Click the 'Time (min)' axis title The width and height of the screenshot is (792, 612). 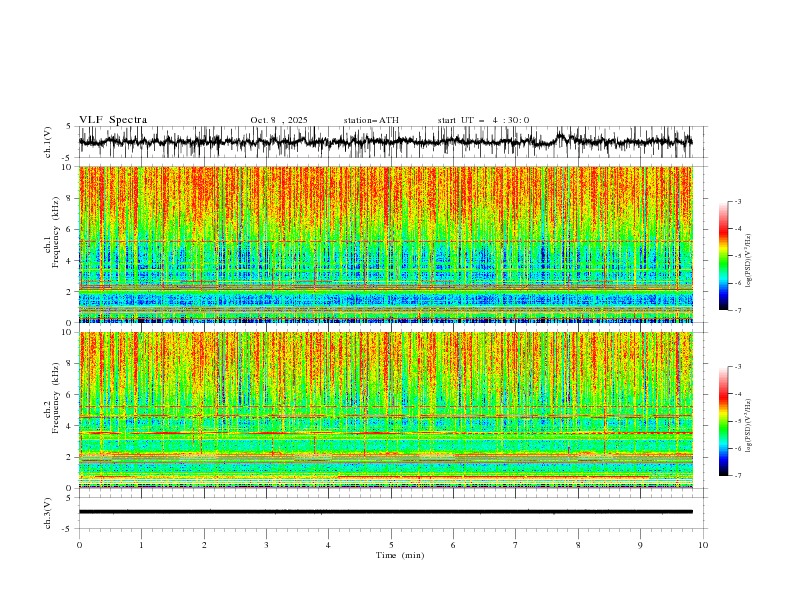400,555
